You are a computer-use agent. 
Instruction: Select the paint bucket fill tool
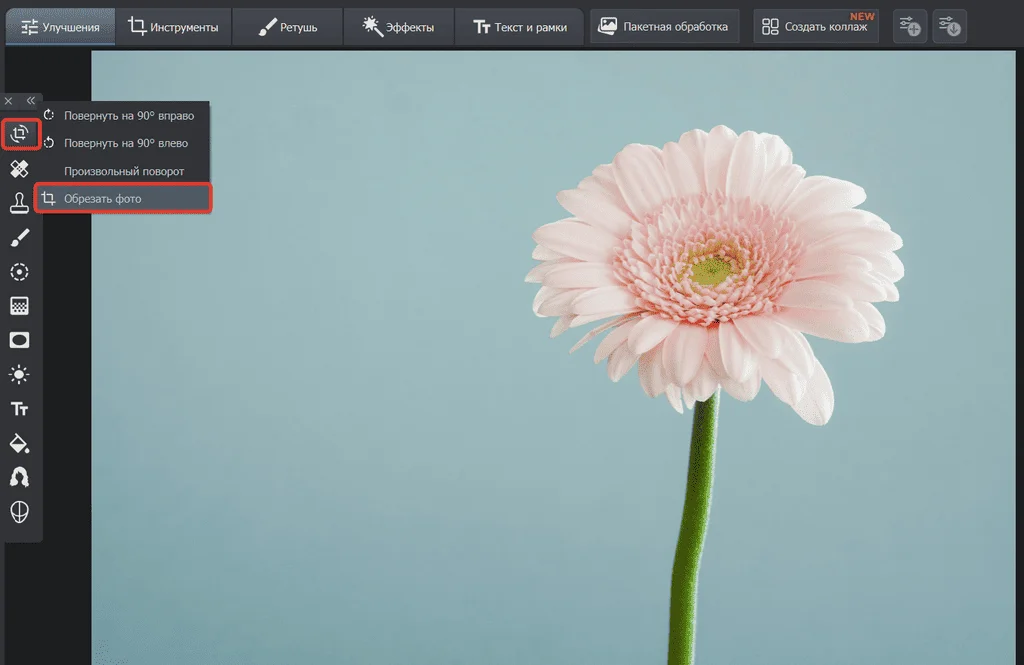click(x=20, y=443)
